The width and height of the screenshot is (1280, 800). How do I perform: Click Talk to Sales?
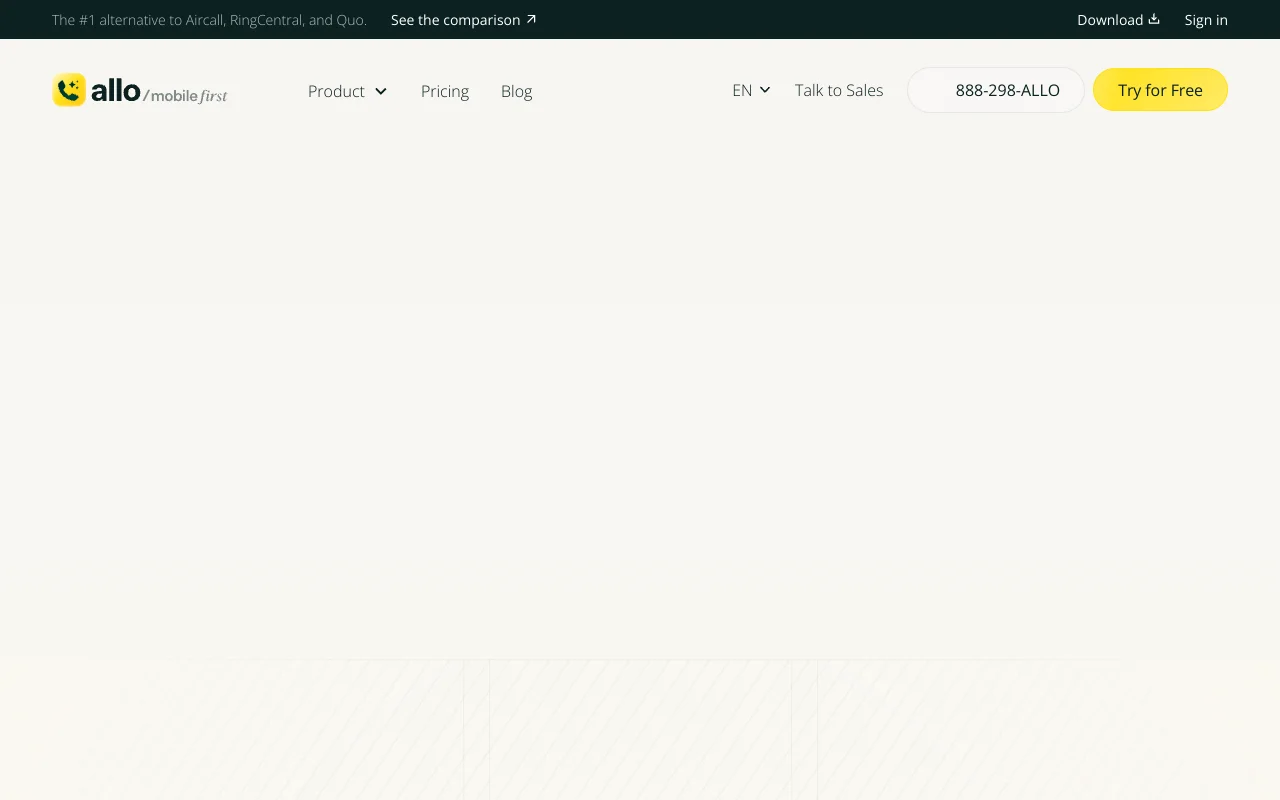click(839, 90)
